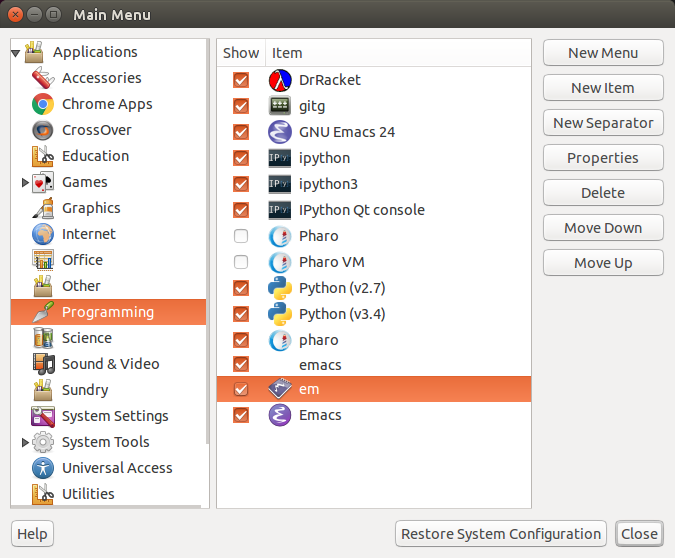Select the Python (v3.4) entry text
675x558 pixels.
(x=342, y=314)
